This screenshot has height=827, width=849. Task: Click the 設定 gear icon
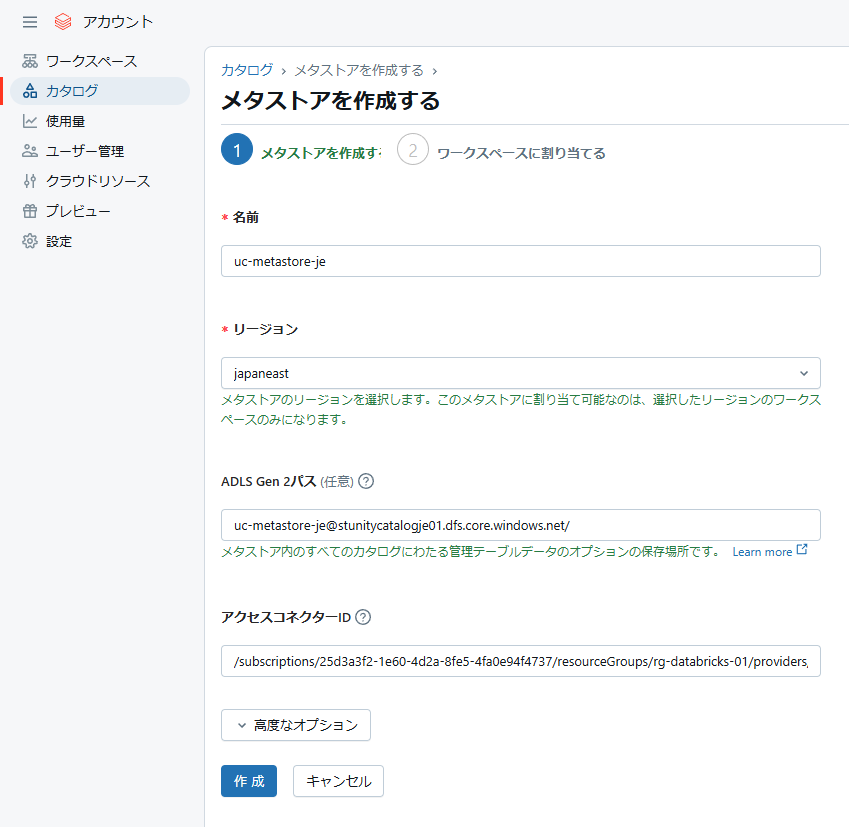click(30, 241)
